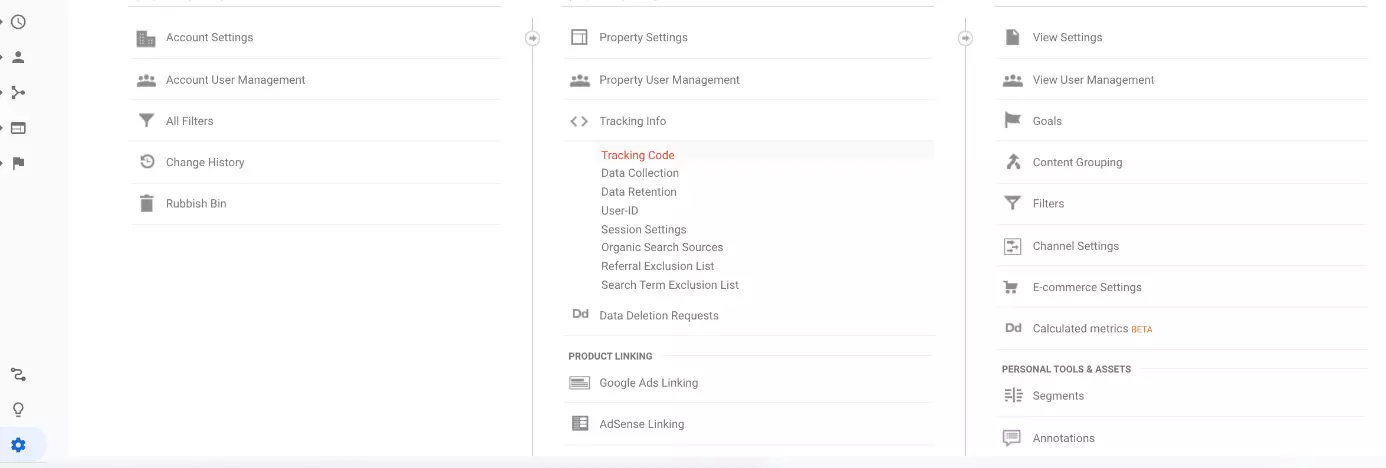This screenshot has width=1386, height=468.
Task: Open Realtime reports clock icon
Action: point(18,22)
